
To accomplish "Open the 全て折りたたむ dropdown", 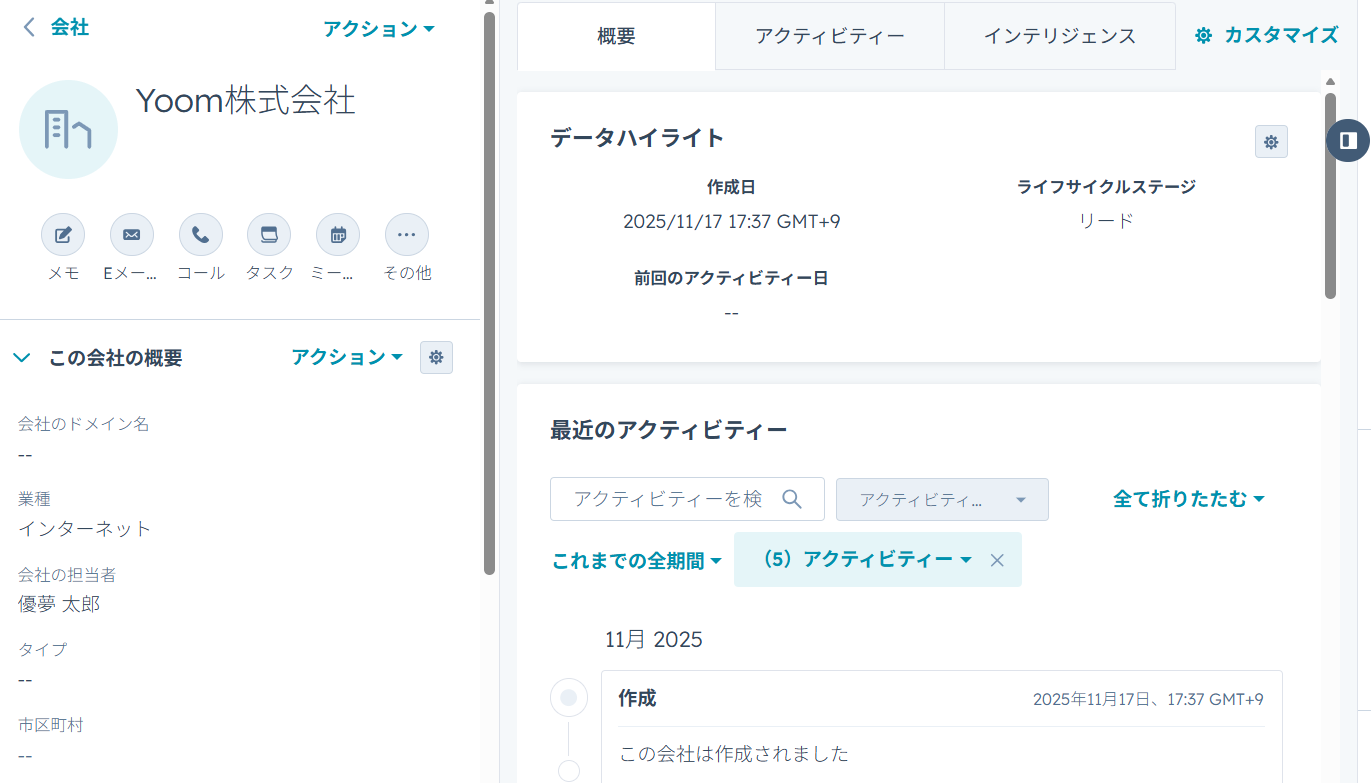I will click(x=1189, y=499).
